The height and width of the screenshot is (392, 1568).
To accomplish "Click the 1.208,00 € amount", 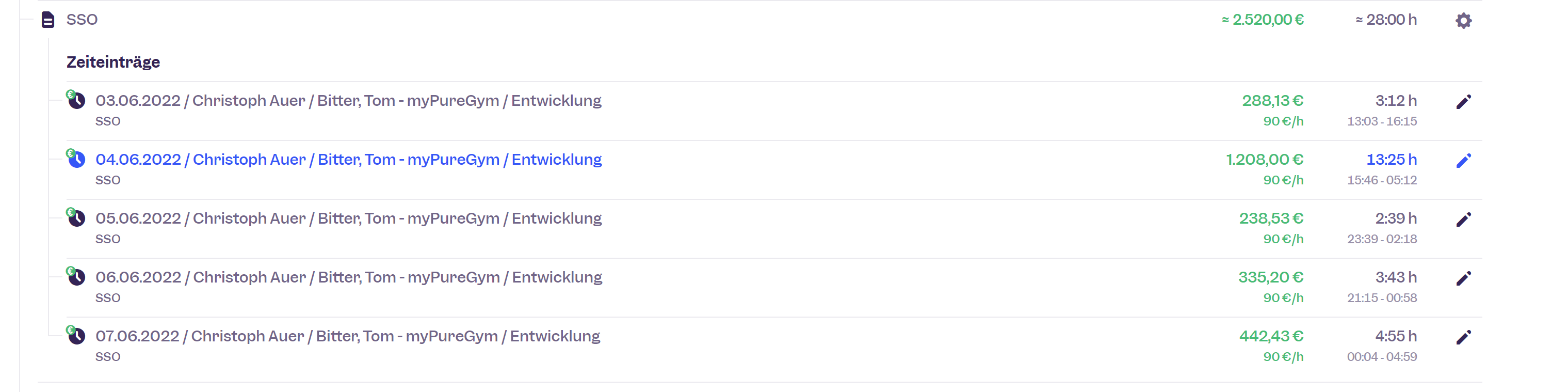I will (1264, 160).
